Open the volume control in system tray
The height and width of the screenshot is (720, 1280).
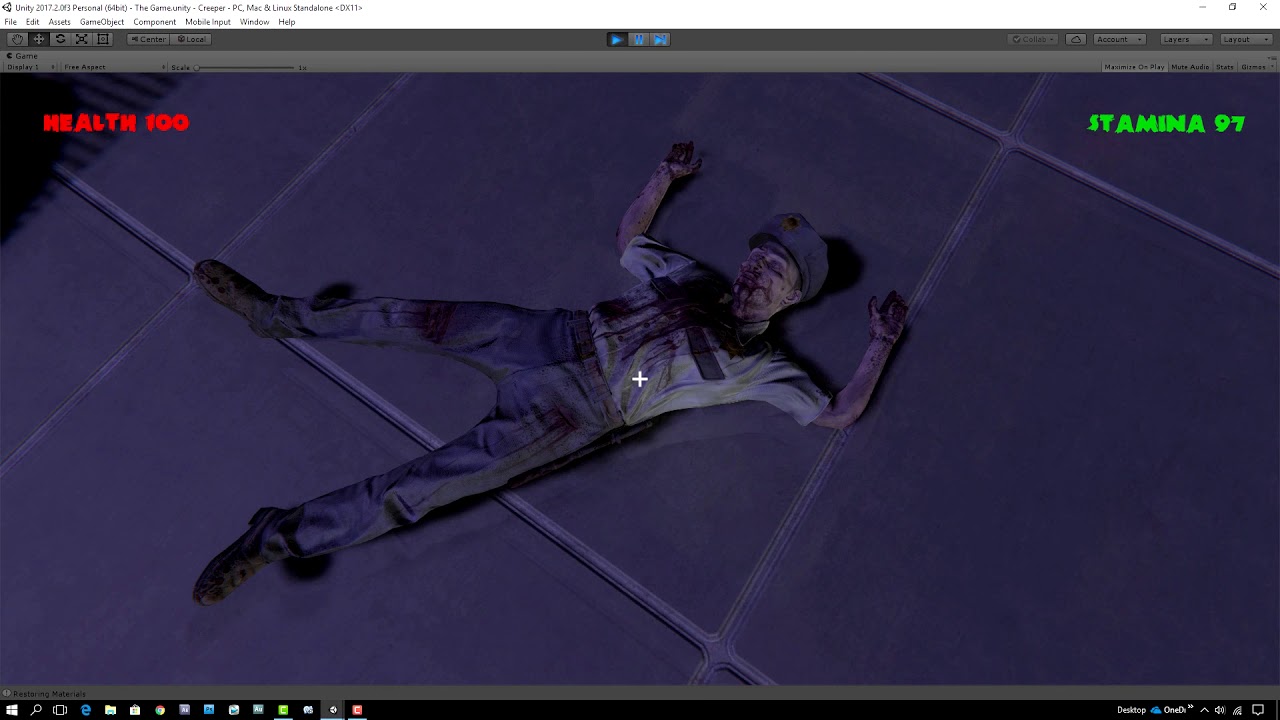(x=1220, y=710)
